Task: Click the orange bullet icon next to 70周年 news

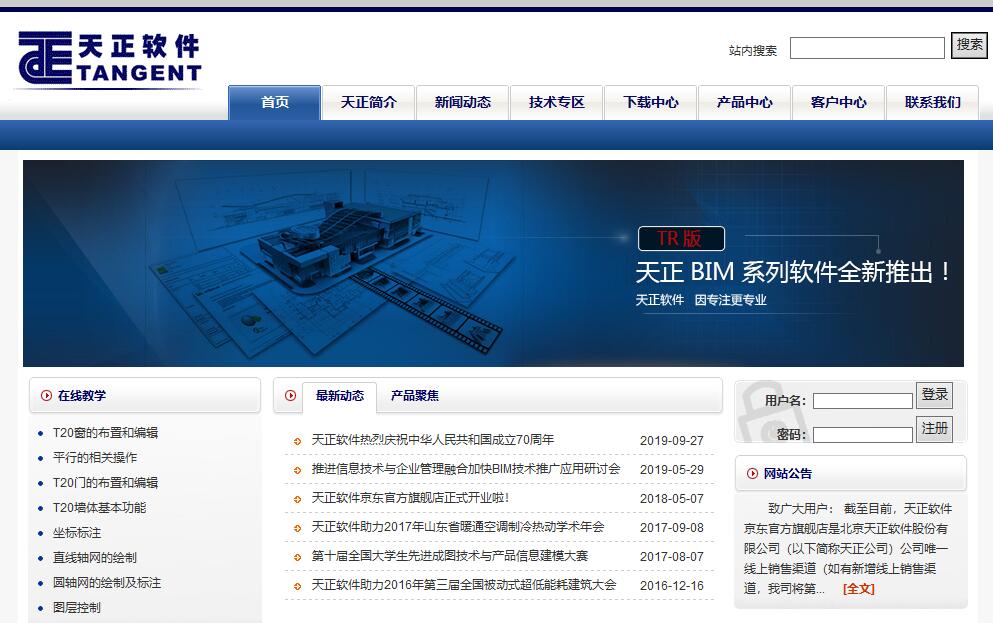Action: 297,441
